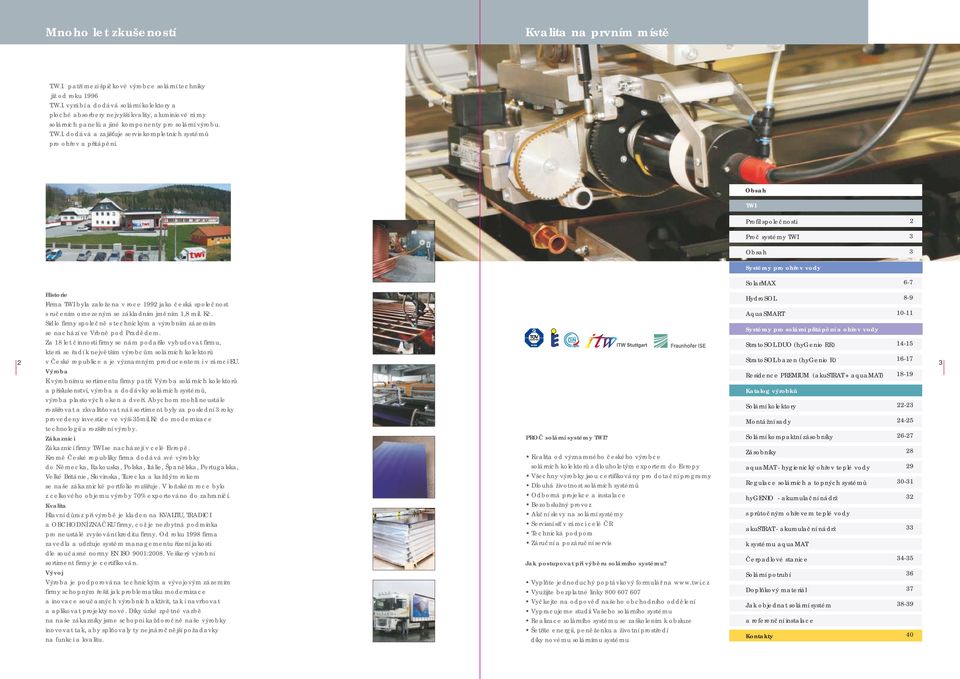Go to 'Montážní sady' pages 24-25 entry
Image resolution: width=960 pixels, height=679 pixels.
pos(825,421)
